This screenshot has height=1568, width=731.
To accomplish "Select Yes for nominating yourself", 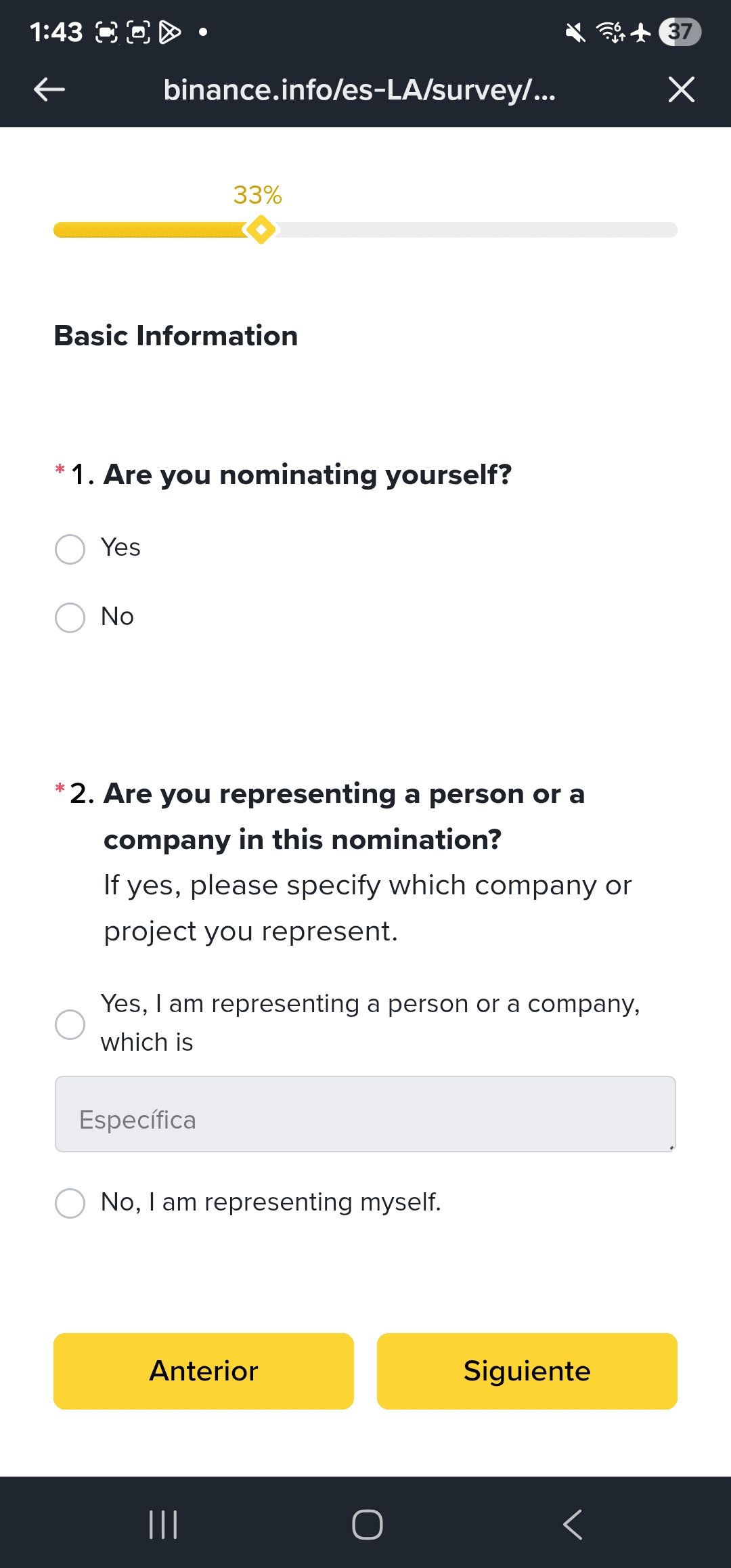I will click(x=70, y=549).
